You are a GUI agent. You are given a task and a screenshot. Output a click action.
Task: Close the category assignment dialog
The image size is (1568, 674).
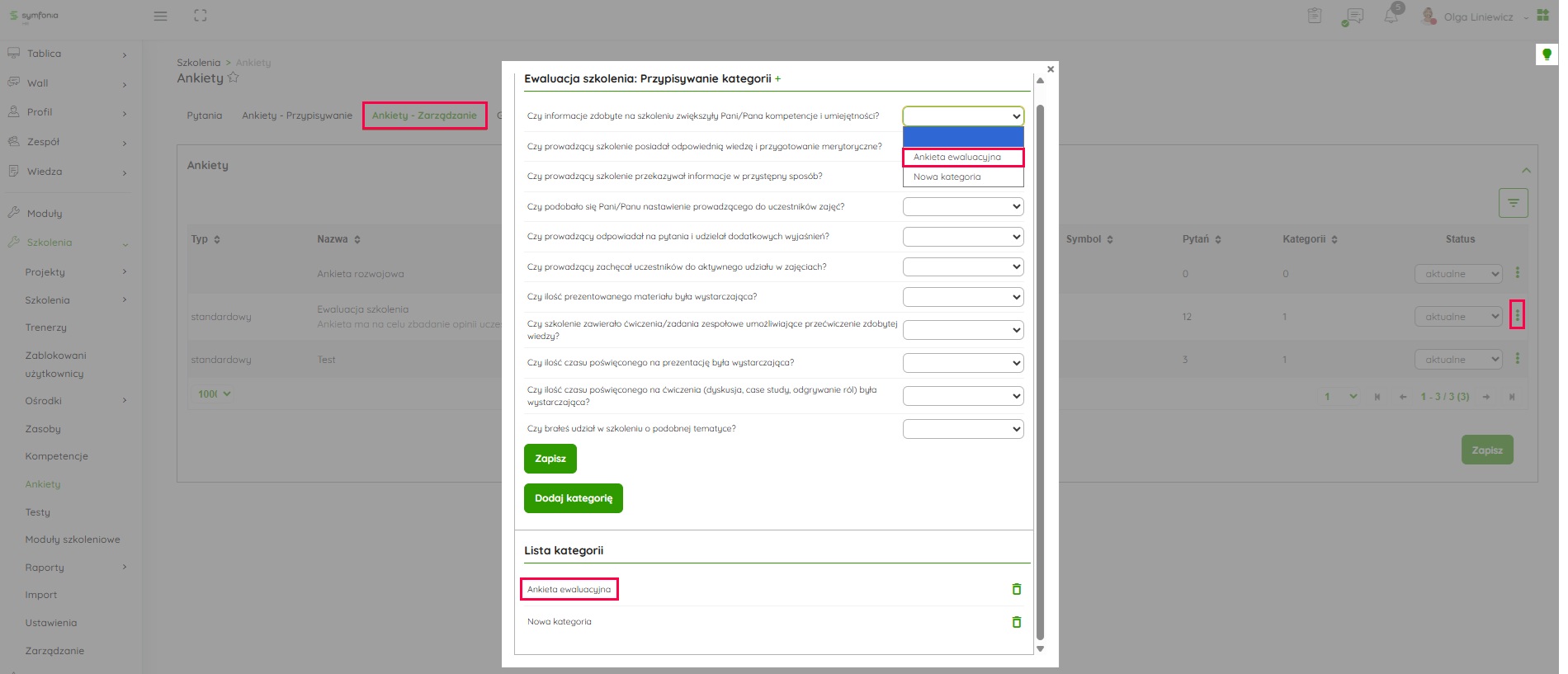[1050, 69]
